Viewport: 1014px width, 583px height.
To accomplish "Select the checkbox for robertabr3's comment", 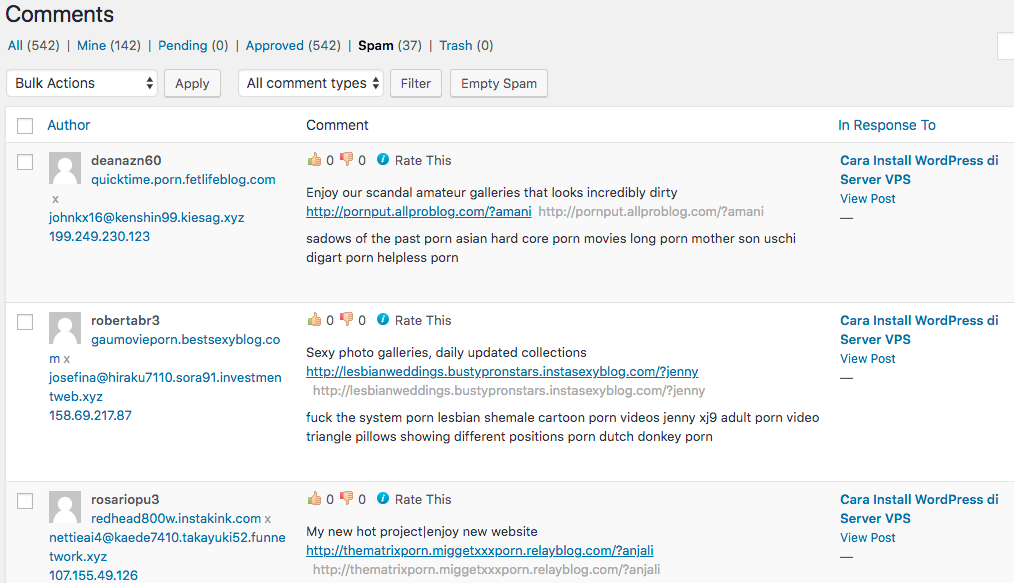I will 25,322.
